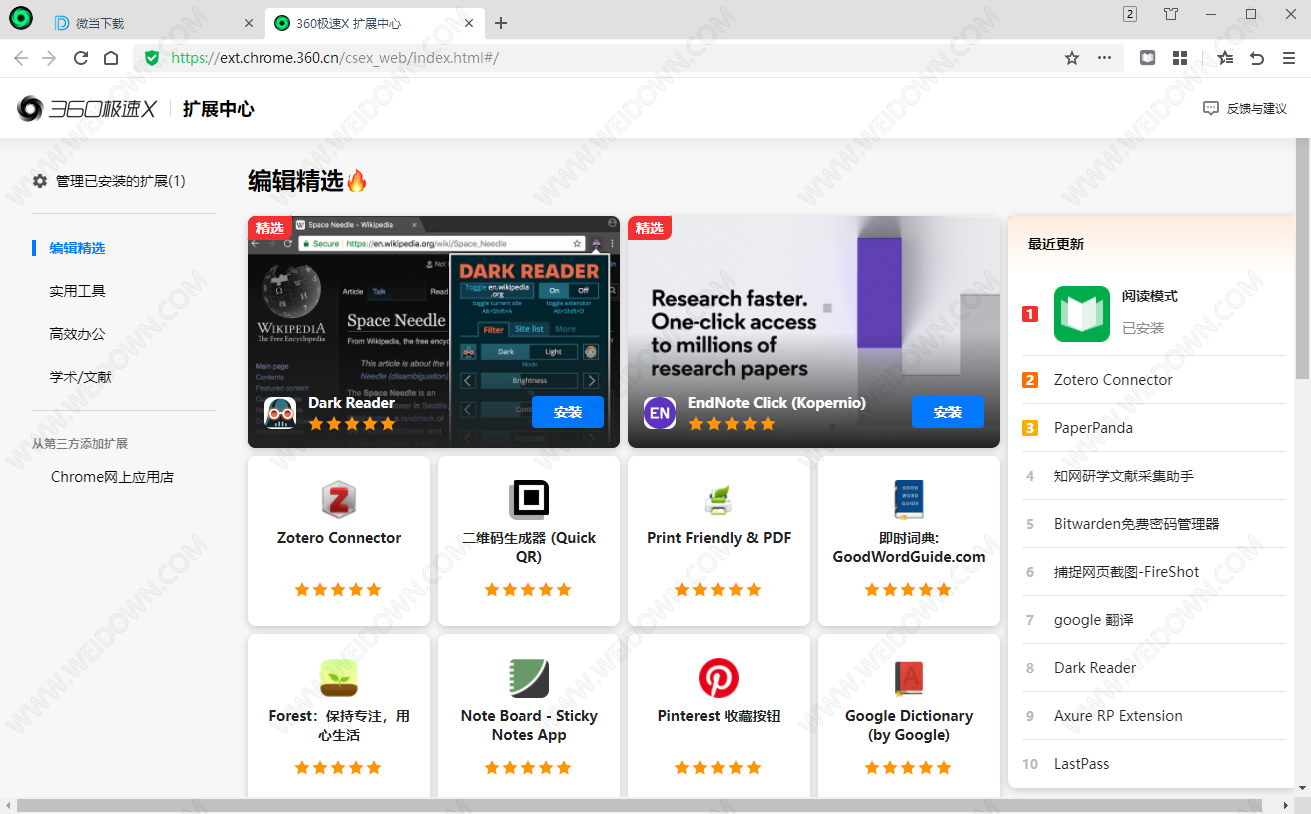Open LastPass list entry
The height and width of the screenshot is (814, 1311).
point(1082,764)
